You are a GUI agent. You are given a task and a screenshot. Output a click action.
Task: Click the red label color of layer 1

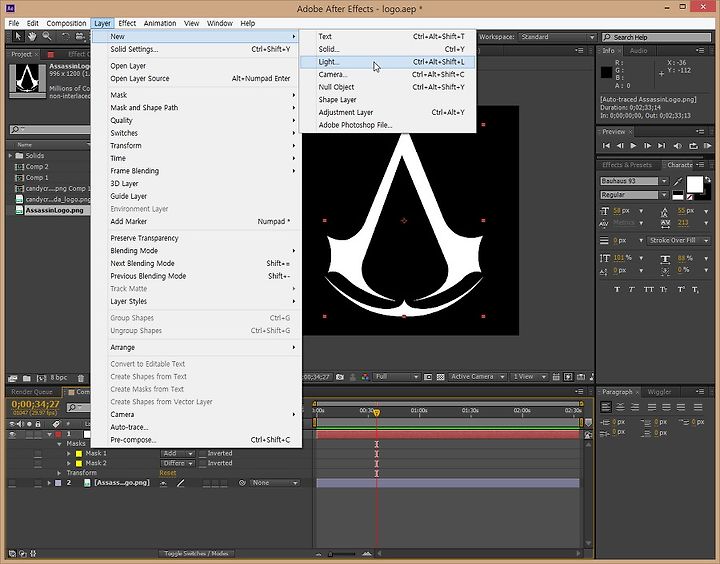click(x=58, y=434)
